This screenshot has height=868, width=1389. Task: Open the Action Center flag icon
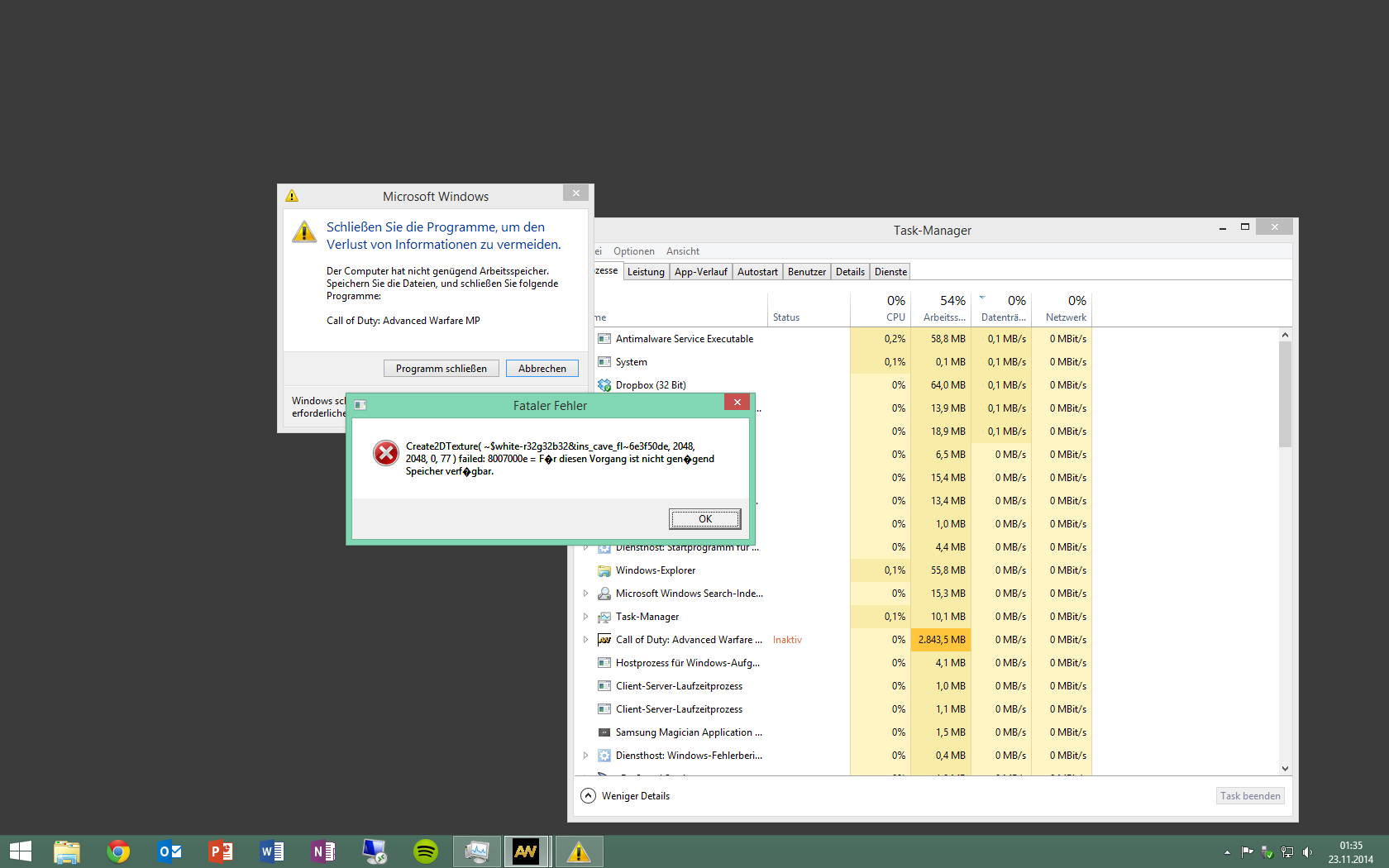click(x=1247, y=852)
